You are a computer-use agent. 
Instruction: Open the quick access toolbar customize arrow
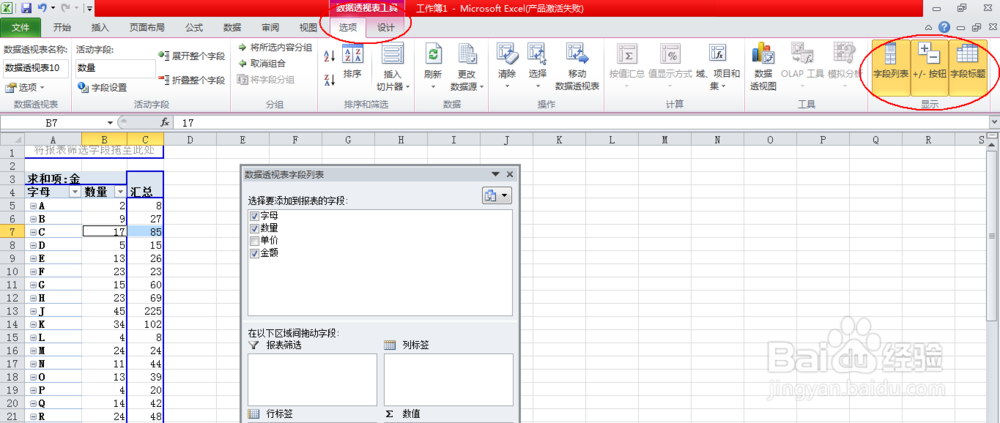point(88,9)
